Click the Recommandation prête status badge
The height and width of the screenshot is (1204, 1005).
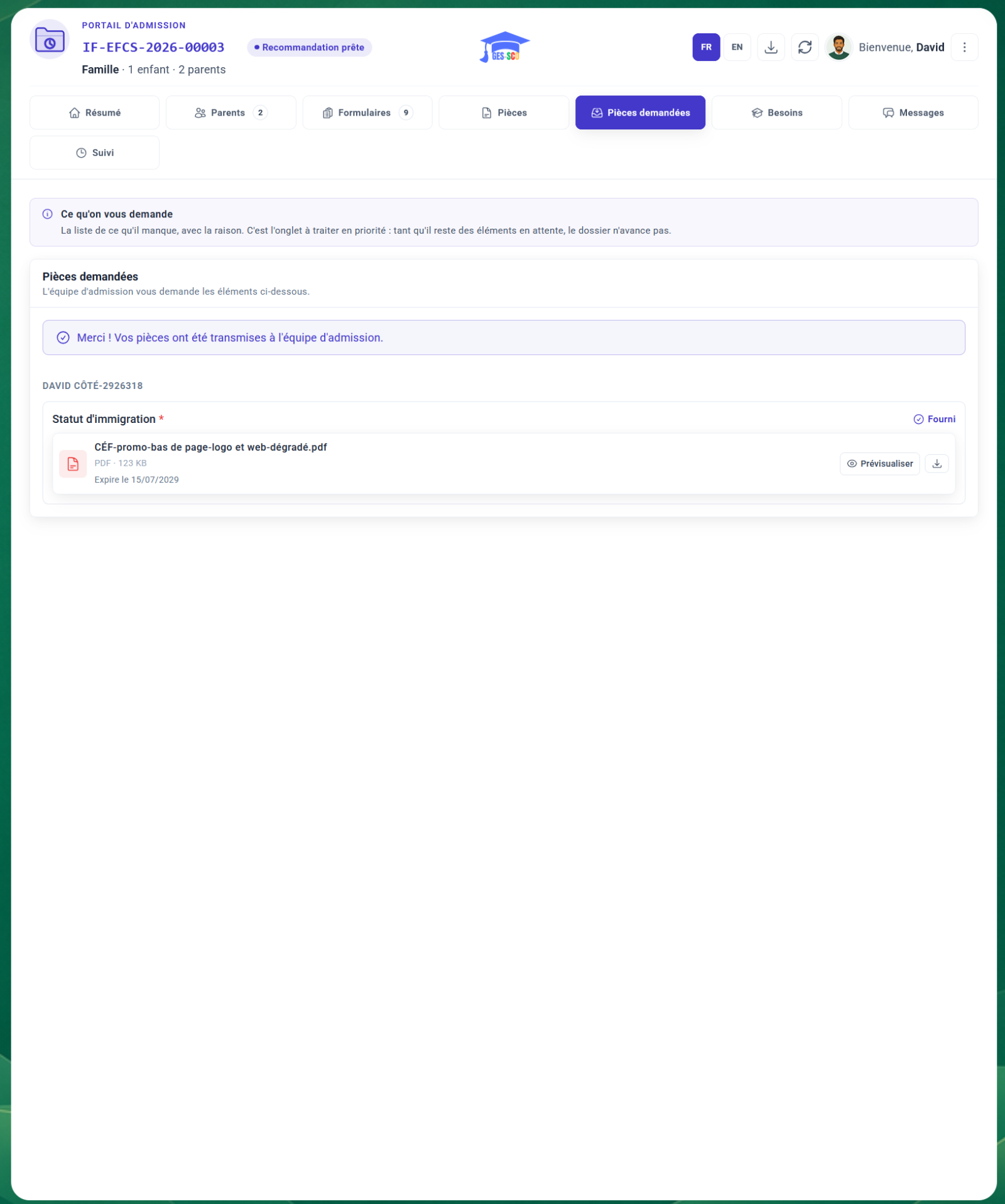coord(309,47)
